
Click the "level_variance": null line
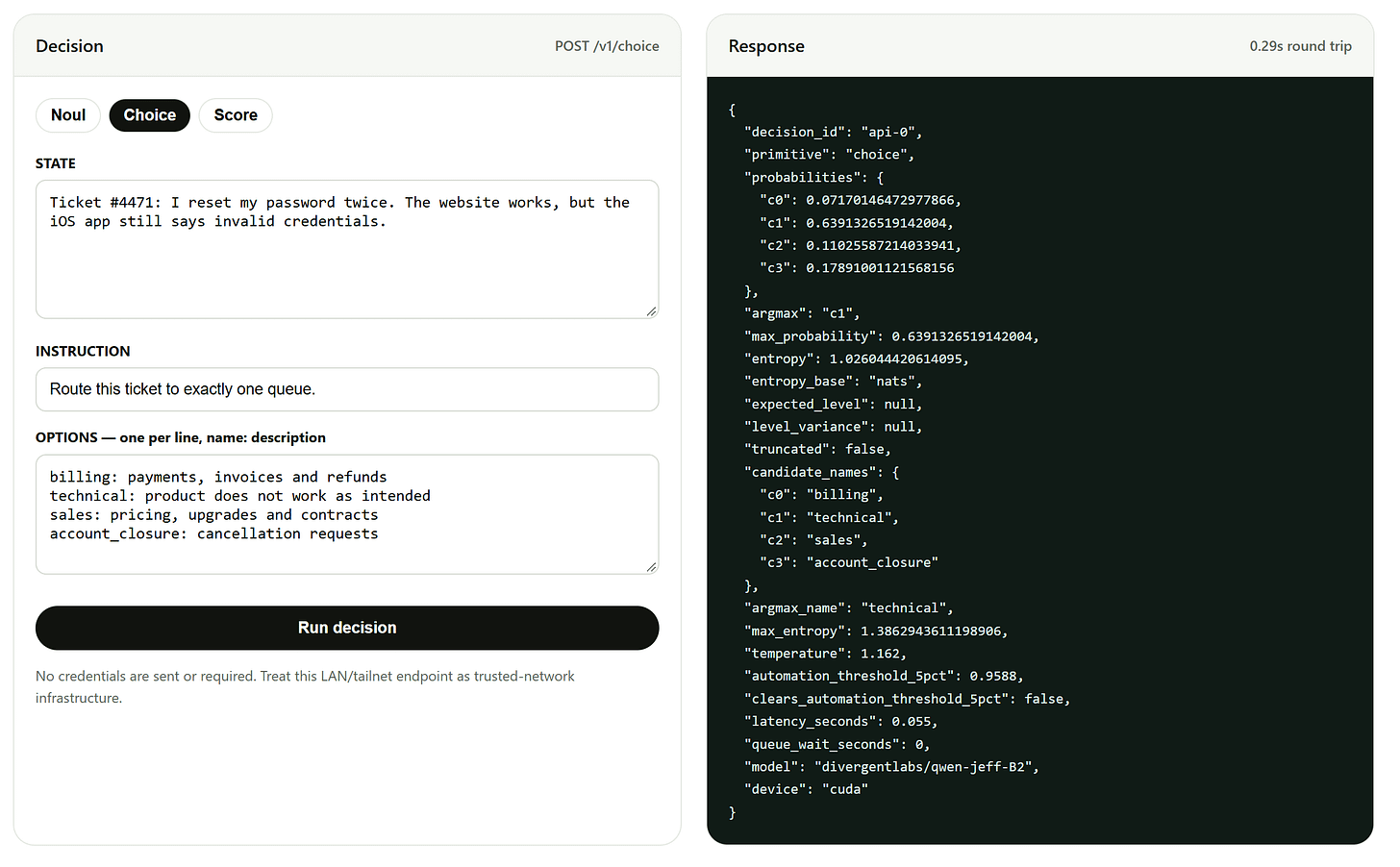(833, 427)
